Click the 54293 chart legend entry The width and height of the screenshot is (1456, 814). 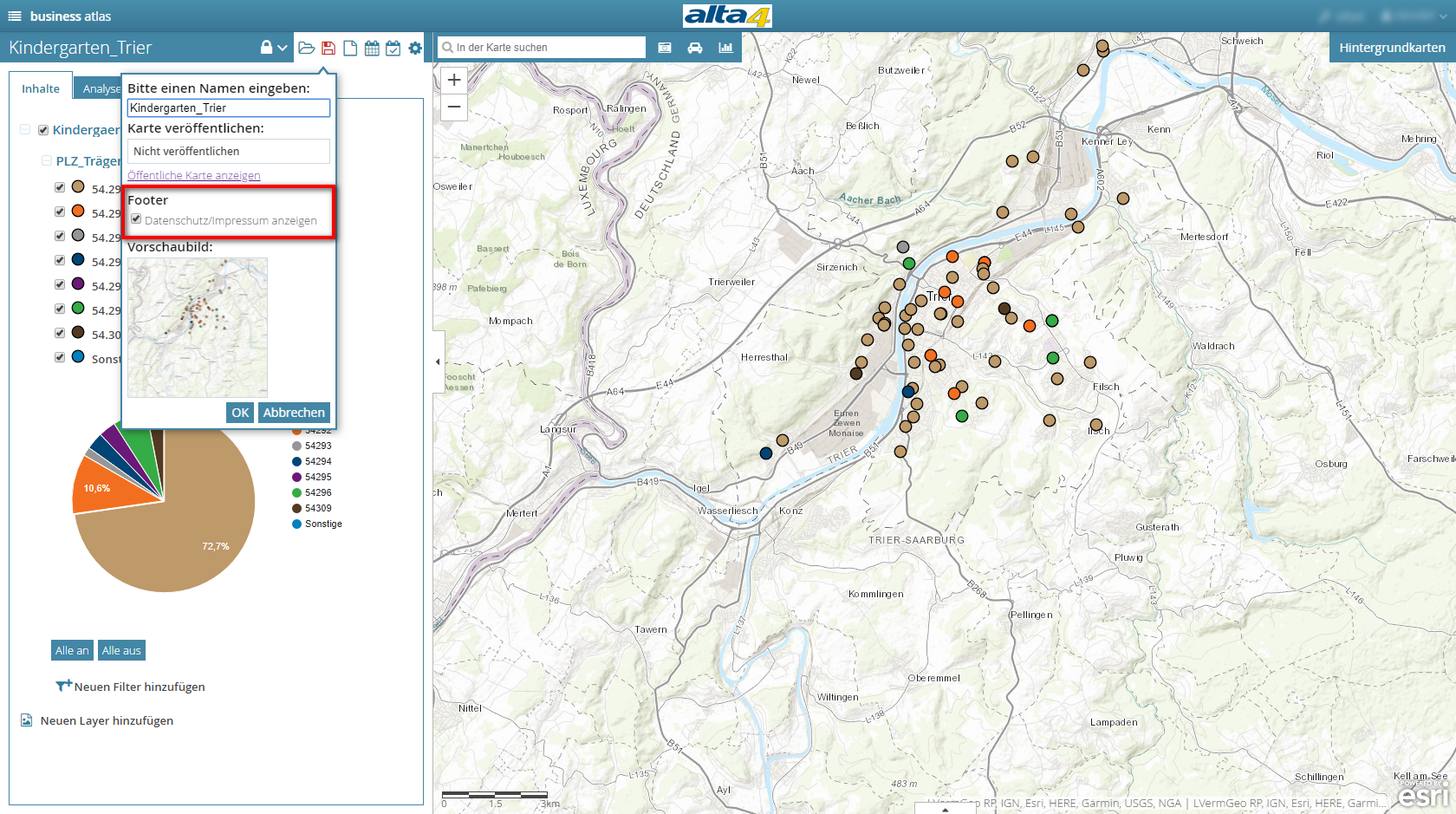point(312,446)
